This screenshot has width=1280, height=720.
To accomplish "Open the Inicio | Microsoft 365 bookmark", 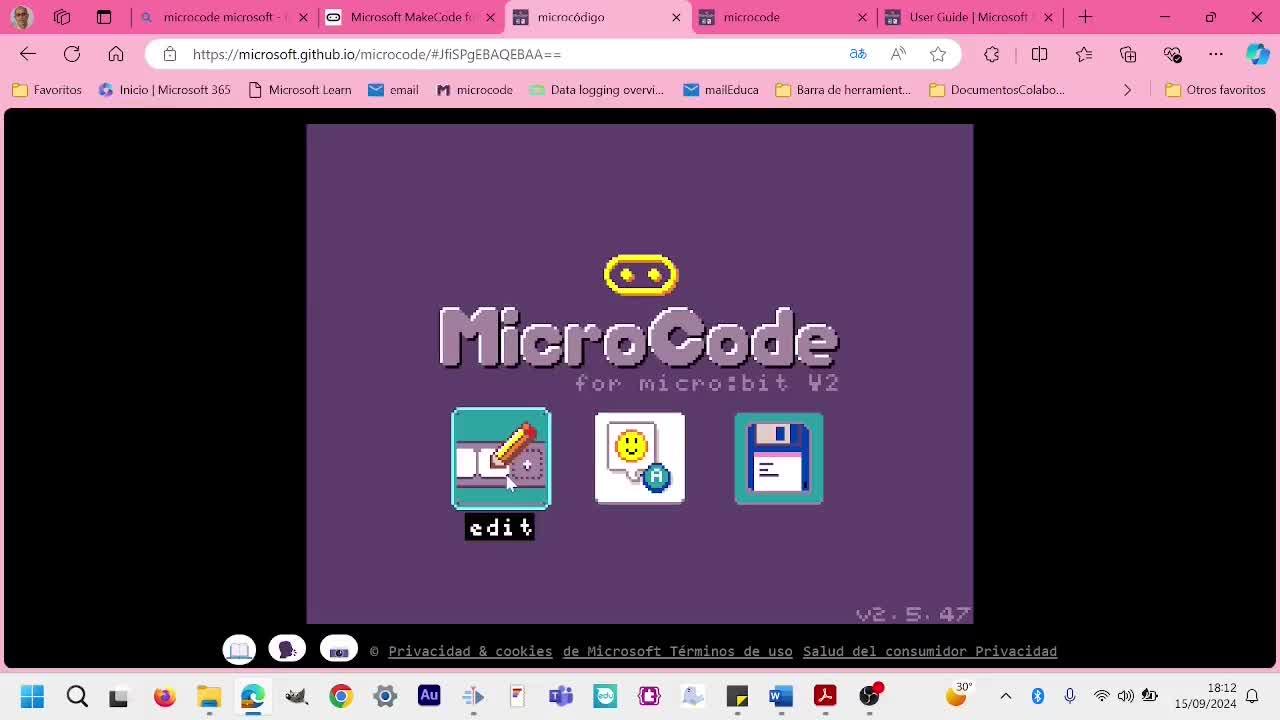I will [165, 90].
